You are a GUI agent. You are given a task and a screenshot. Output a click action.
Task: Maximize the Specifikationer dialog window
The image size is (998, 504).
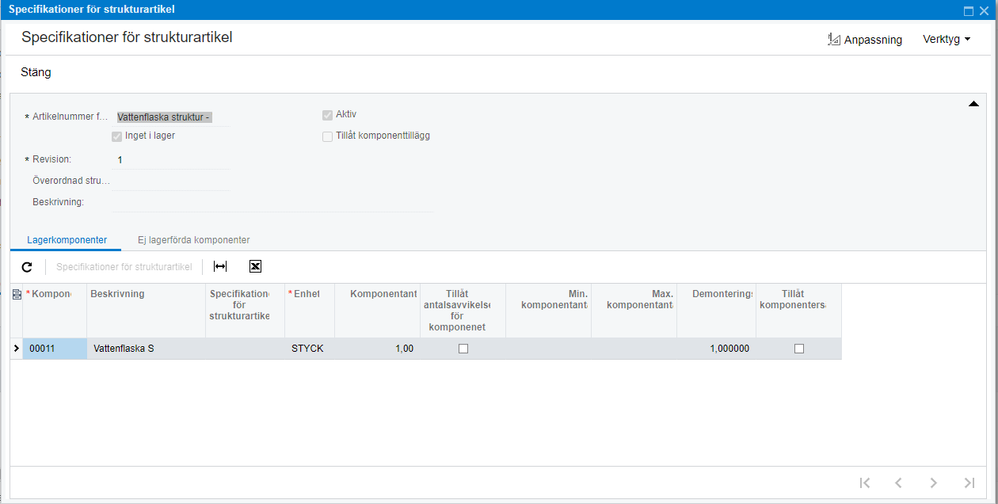click(969, 10)
